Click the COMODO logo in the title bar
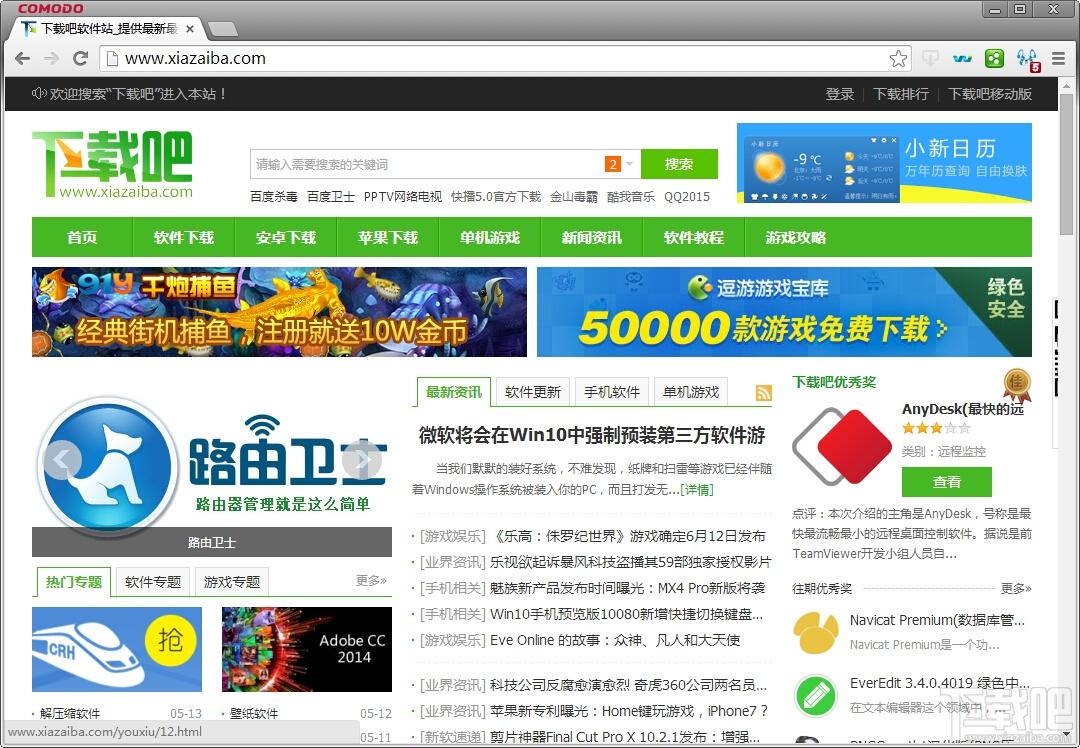Viewport: 1080px width, 748px height. point(50,8)
